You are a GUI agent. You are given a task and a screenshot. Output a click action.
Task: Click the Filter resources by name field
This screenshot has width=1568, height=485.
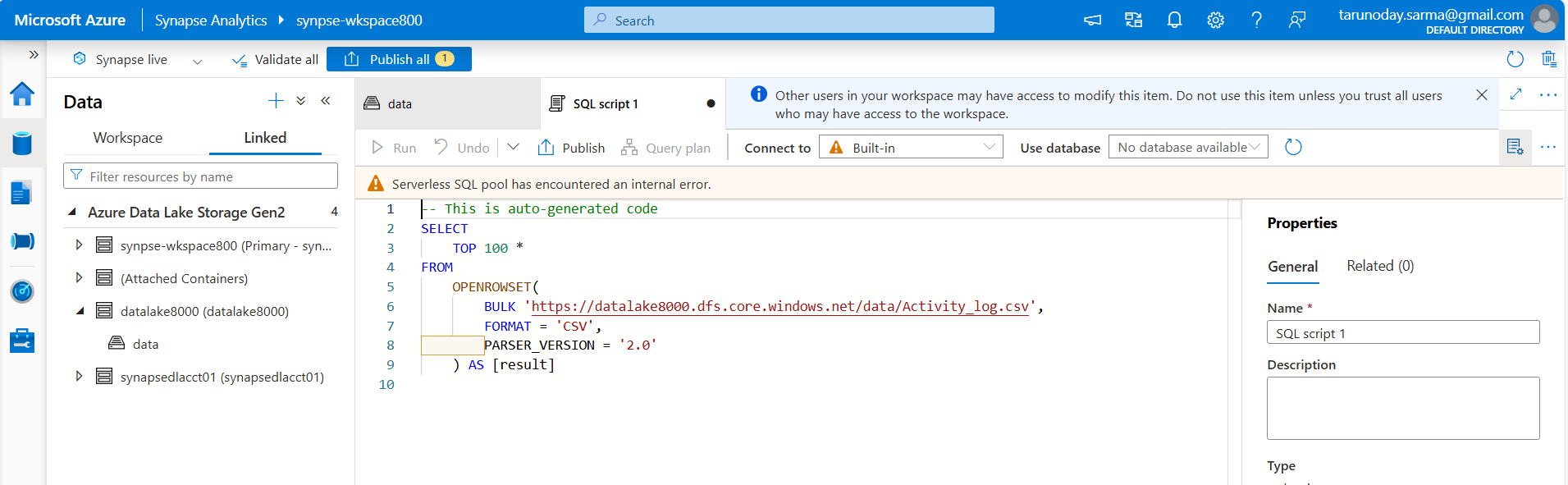click(x=200, y=176)
